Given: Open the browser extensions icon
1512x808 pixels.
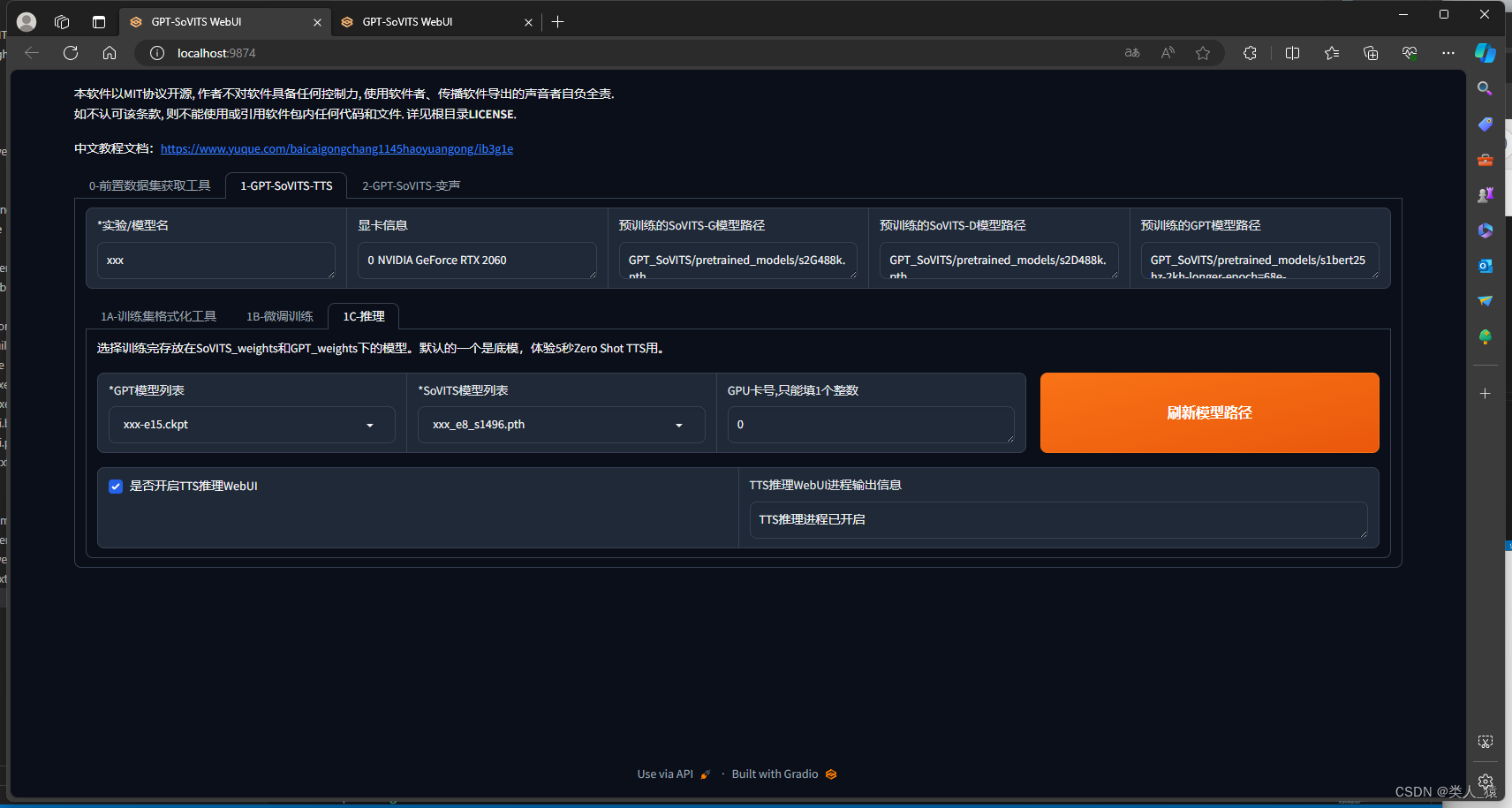Looking at the screenshot, I should click(1250, 53).
